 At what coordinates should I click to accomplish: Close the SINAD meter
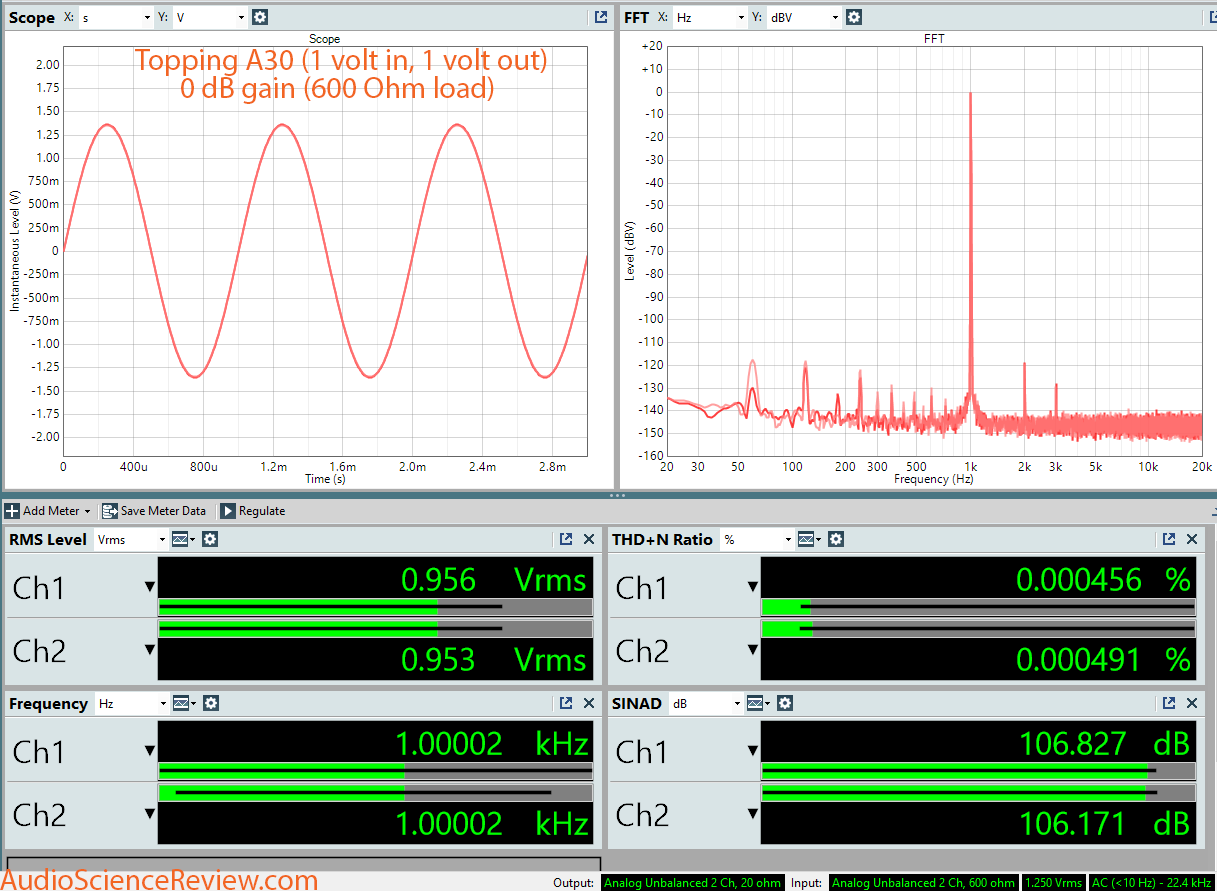click(1192, 703)
